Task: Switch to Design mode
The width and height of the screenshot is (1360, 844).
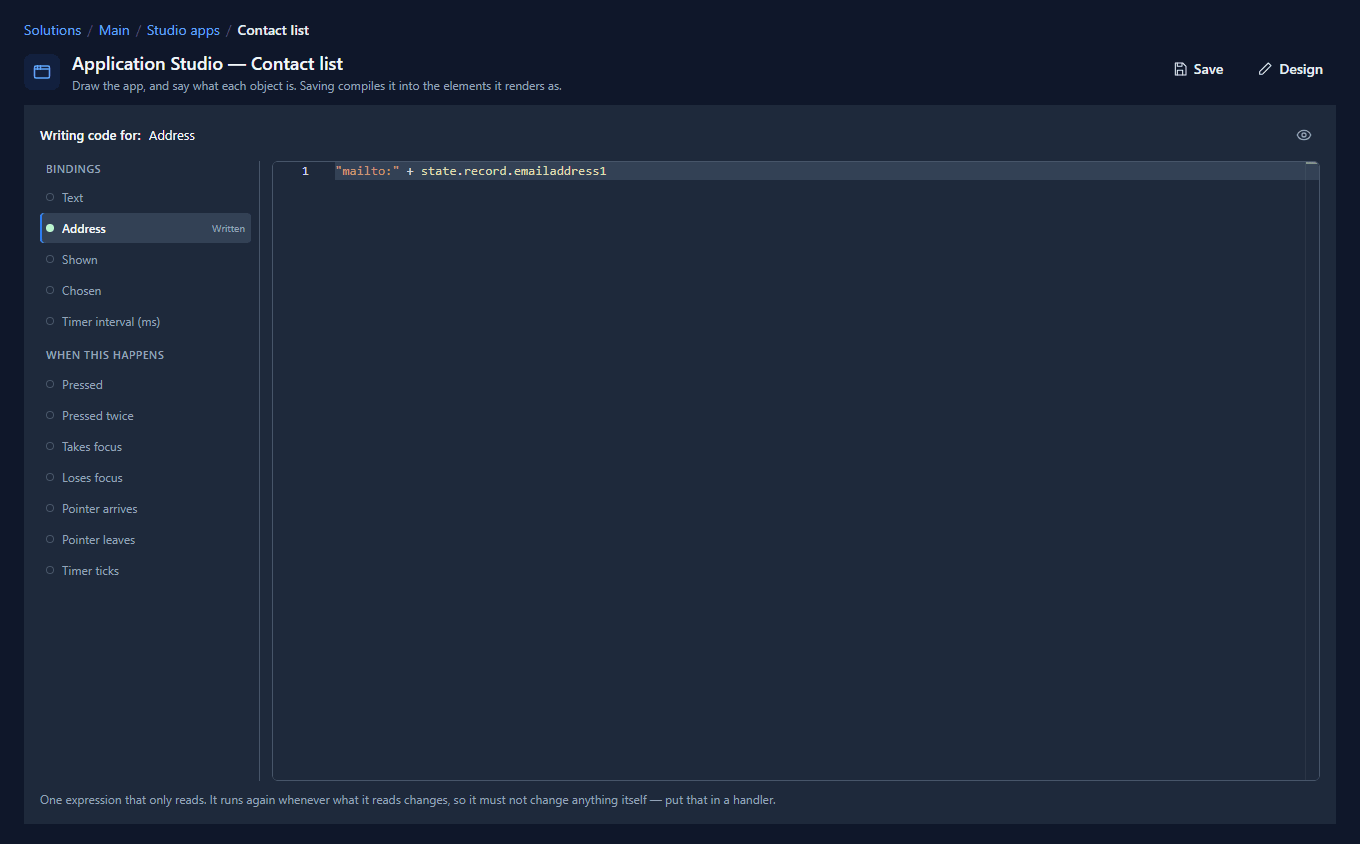Action: (1290, 69)
